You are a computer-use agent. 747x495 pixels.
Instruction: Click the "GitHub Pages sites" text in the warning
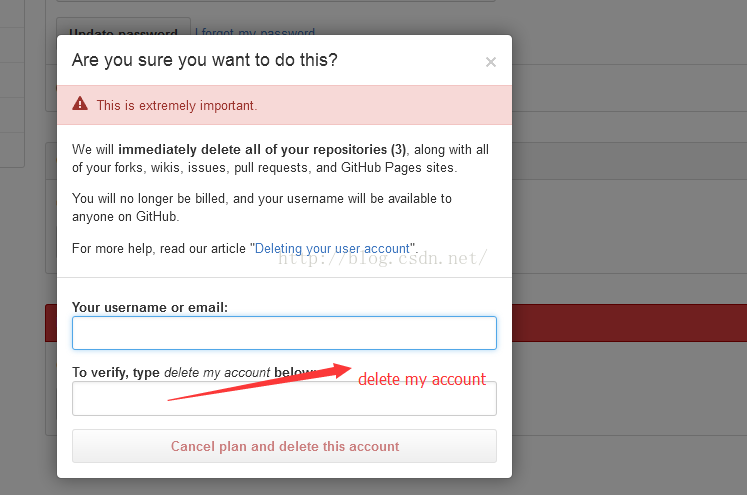[397, 168]
